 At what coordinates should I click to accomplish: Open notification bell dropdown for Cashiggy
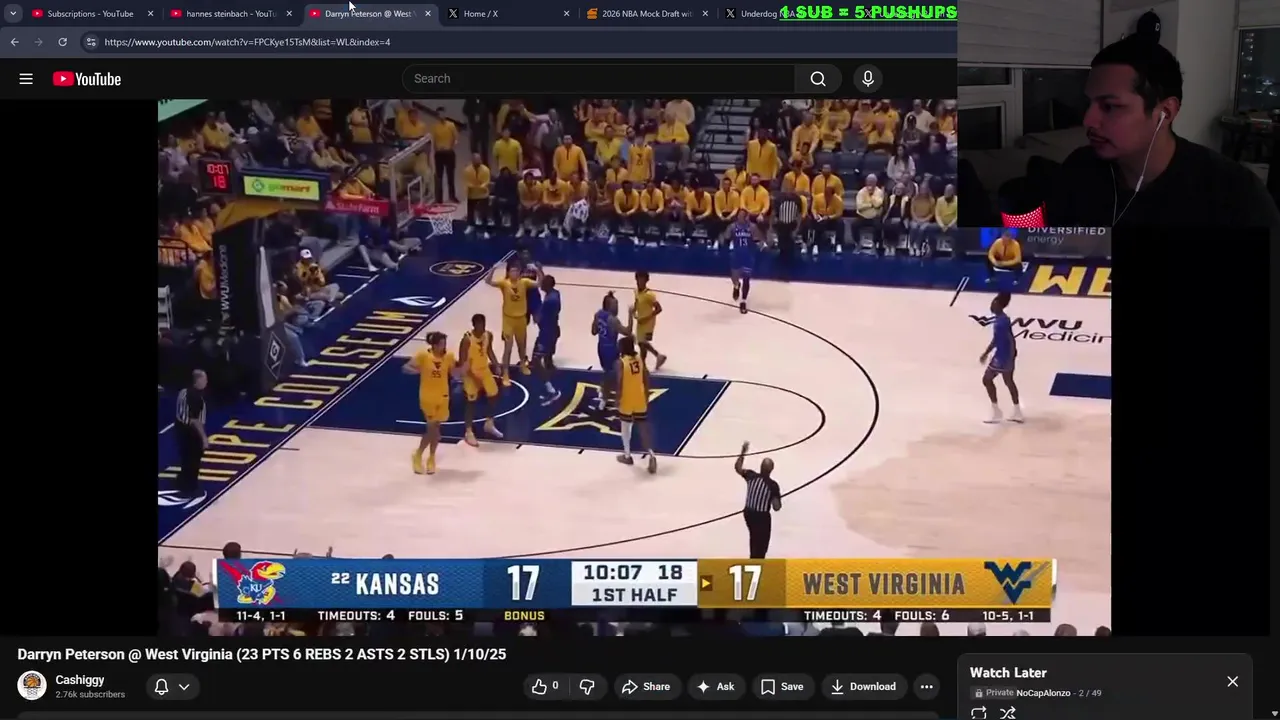(x=171, y=686)
